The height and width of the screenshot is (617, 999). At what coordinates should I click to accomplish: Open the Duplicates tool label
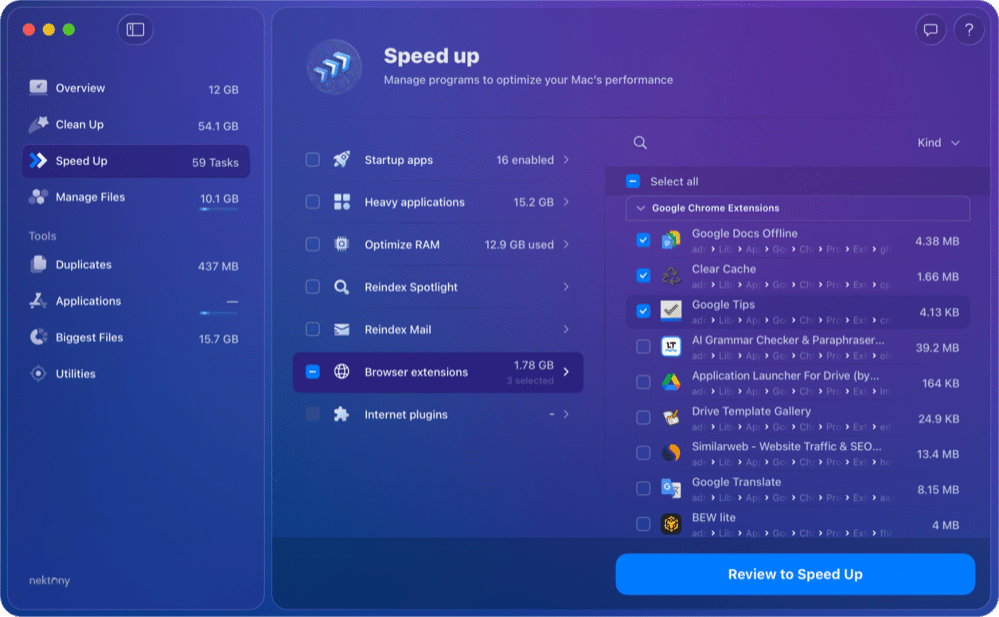click(x=83, y=265)
